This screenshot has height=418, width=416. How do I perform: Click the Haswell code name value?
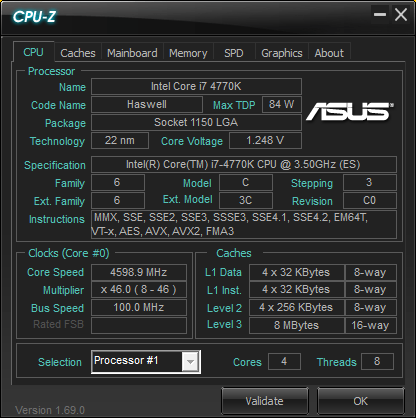(147, 105)
